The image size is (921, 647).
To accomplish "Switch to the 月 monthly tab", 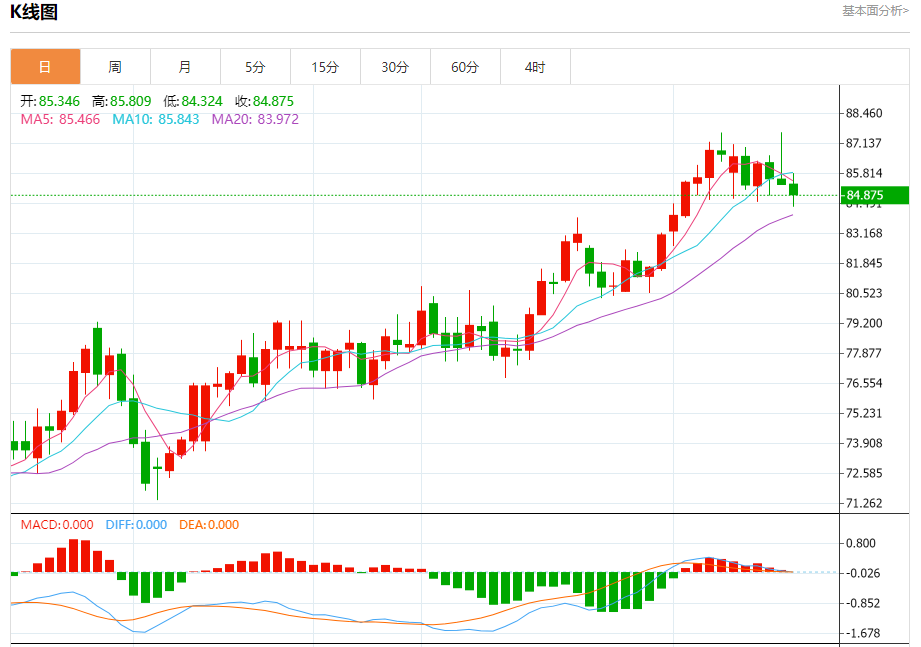I will pyautogui.click(x=185, y=67).
